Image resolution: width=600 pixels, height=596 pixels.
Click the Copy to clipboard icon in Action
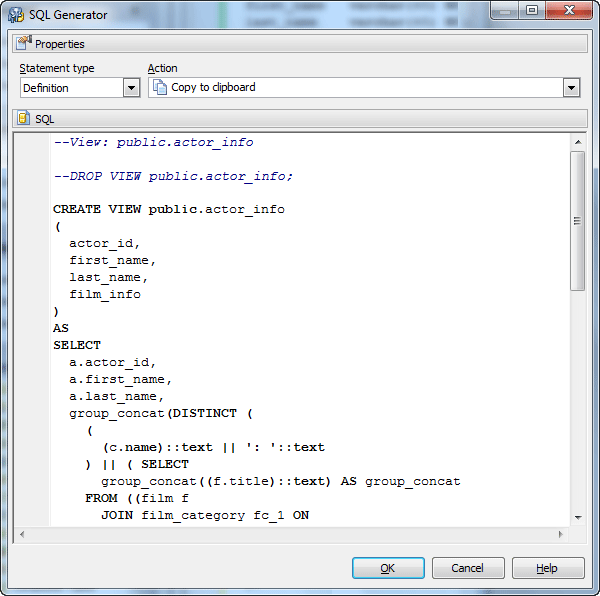[x=160, y=88]
